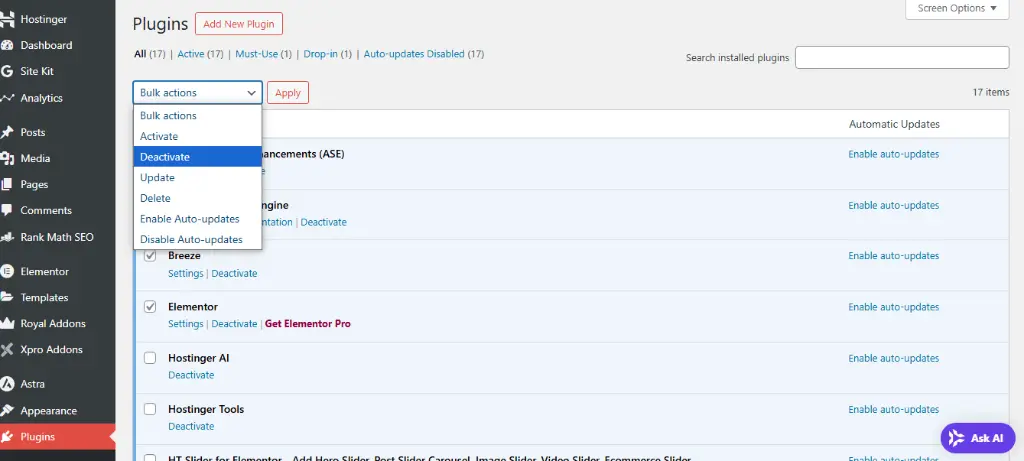Check the Hostinger Tools plugin checkbox
This screenshot has width=1024, height=461.
tap(150, 409)
